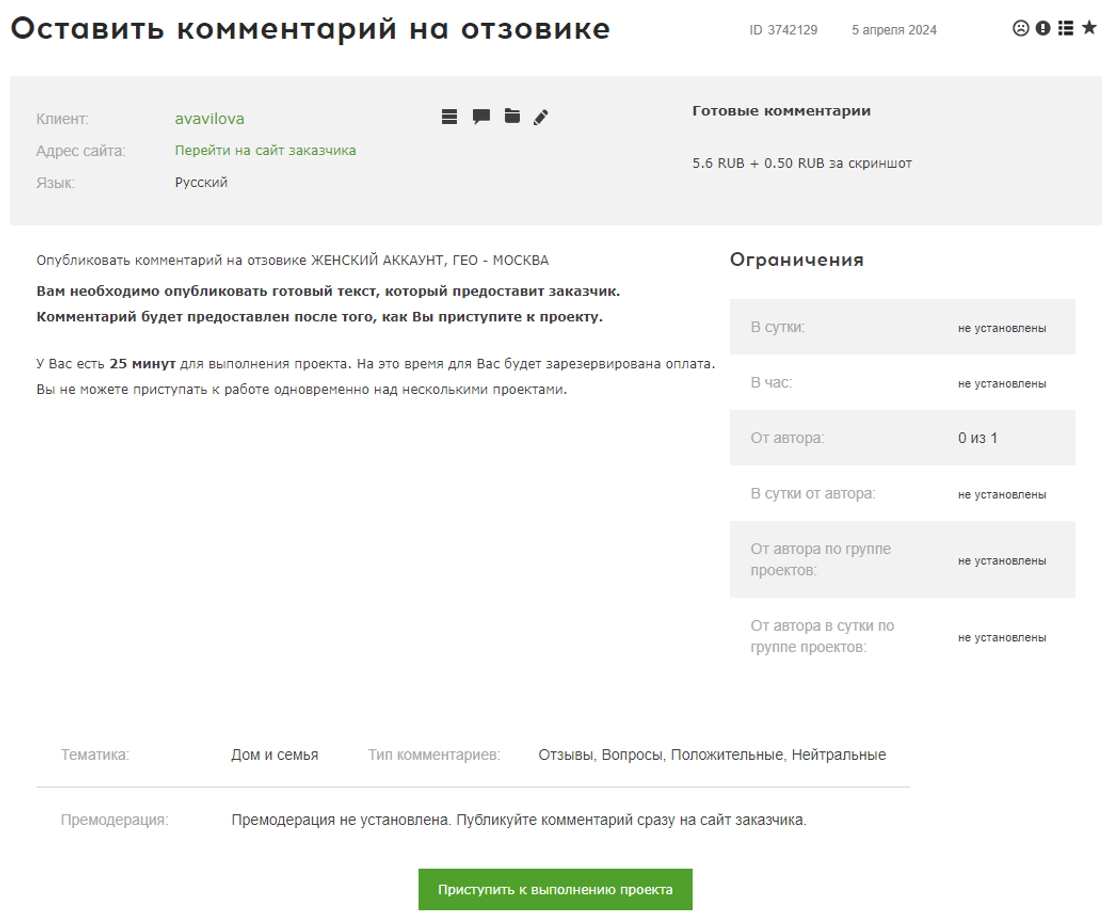Click the 'Адрес сайта:' label
Viewport: 1109px width, 923px height.
click(81, 151)
